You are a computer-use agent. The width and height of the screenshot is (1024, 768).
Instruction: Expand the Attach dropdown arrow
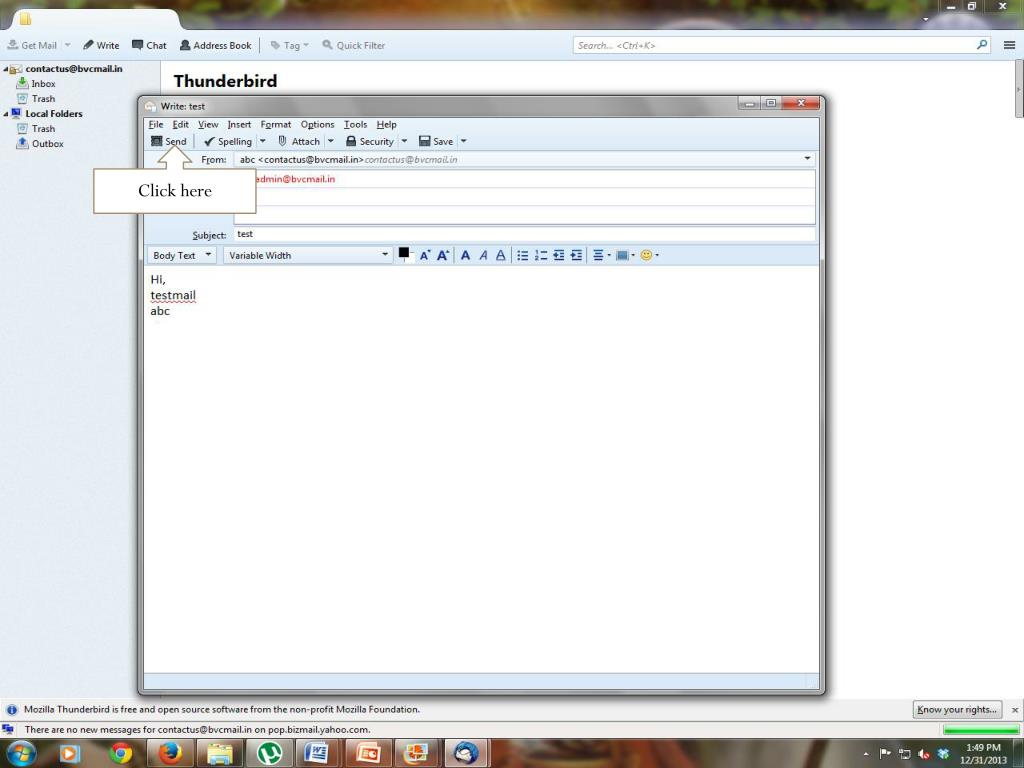tap(330, 141)
